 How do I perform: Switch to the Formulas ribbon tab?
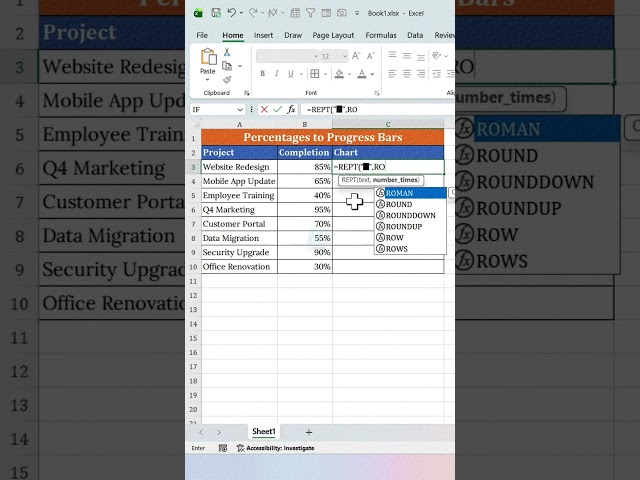click(x=381, y=36)
